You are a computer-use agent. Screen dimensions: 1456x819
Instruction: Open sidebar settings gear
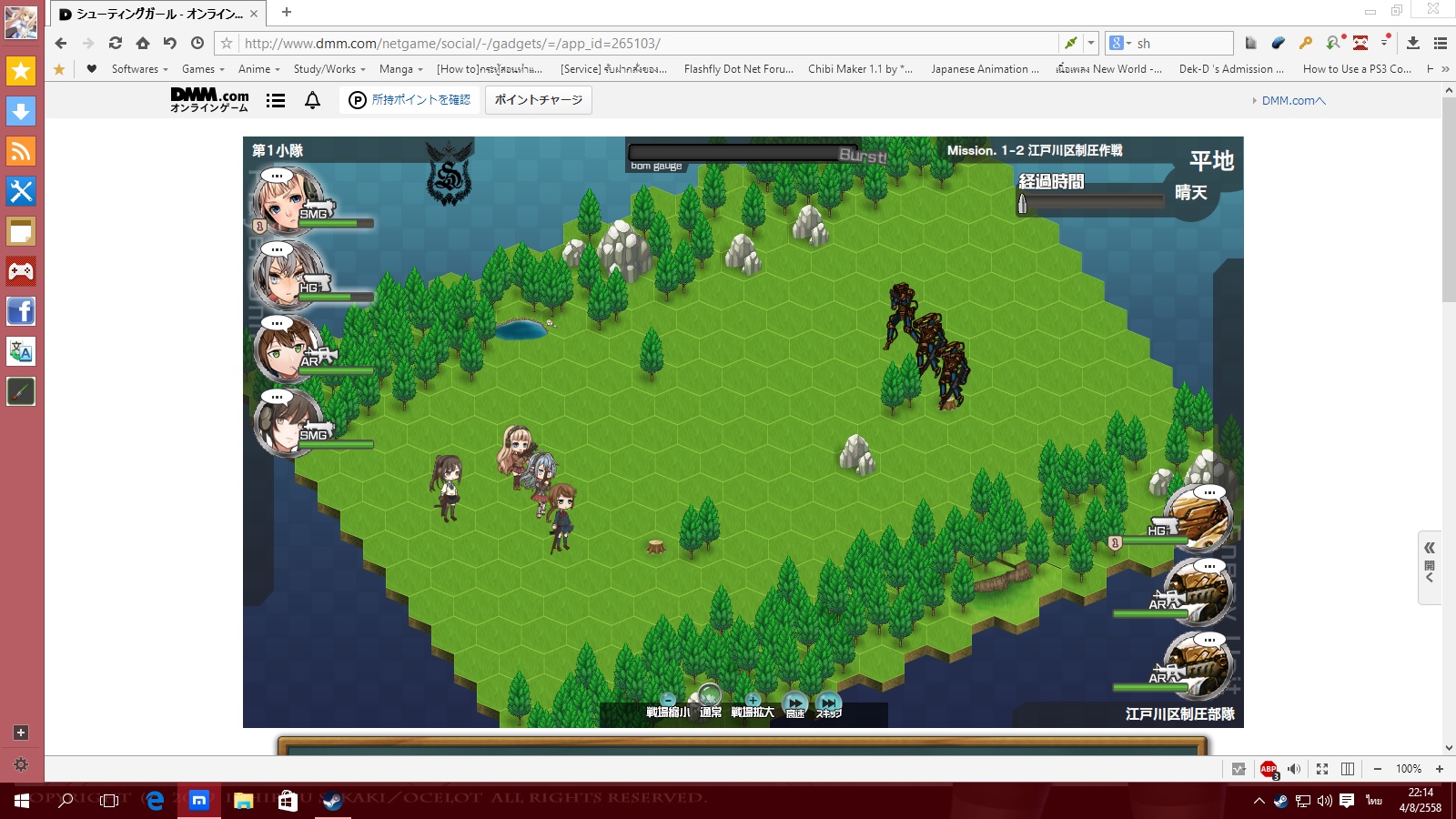(x=21, y=764)
